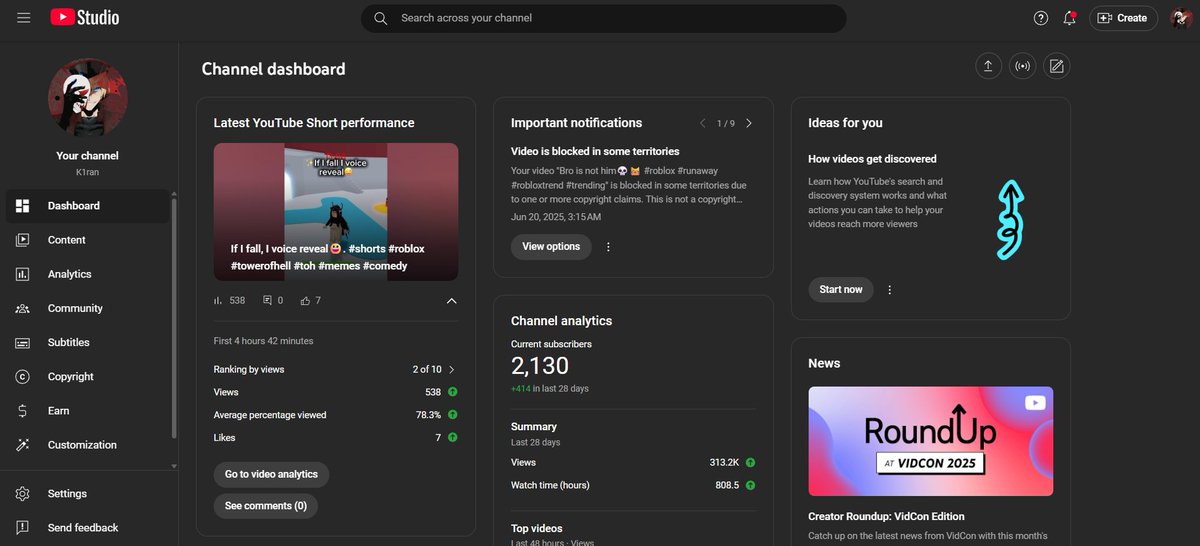This screenshot has height=546, width=1200.
Task: Click the search across your channel field
Action: (x=604, y=18)
